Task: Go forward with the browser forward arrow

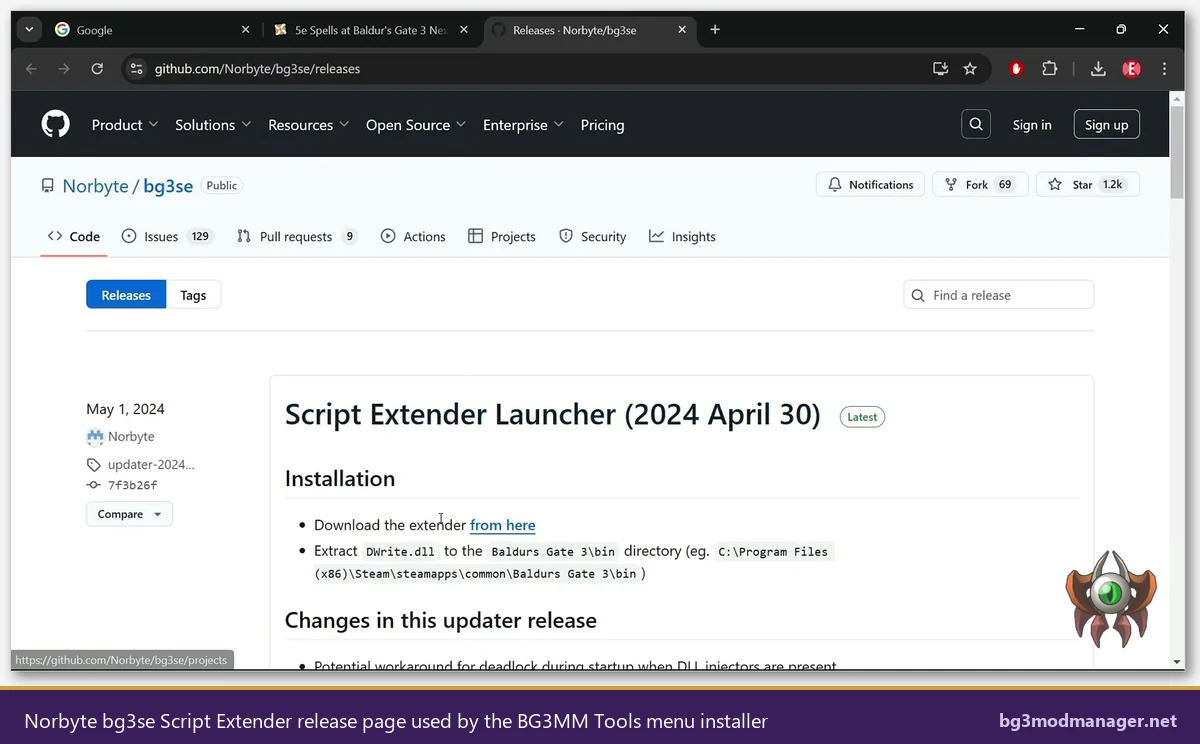Action: tap(64, 69)
